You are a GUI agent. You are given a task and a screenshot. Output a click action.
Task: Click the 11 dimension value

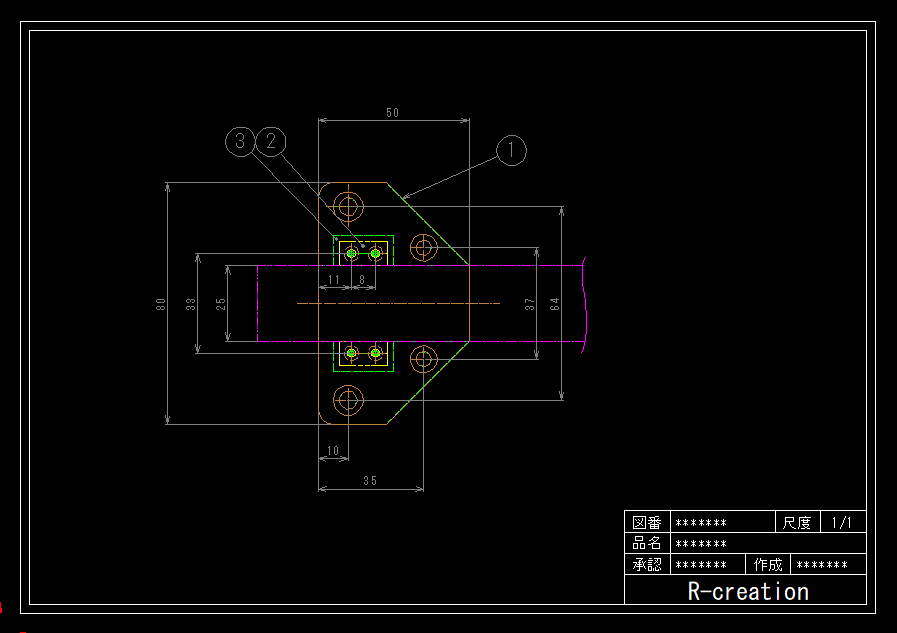pyautogui.click(x=334, y=280)
